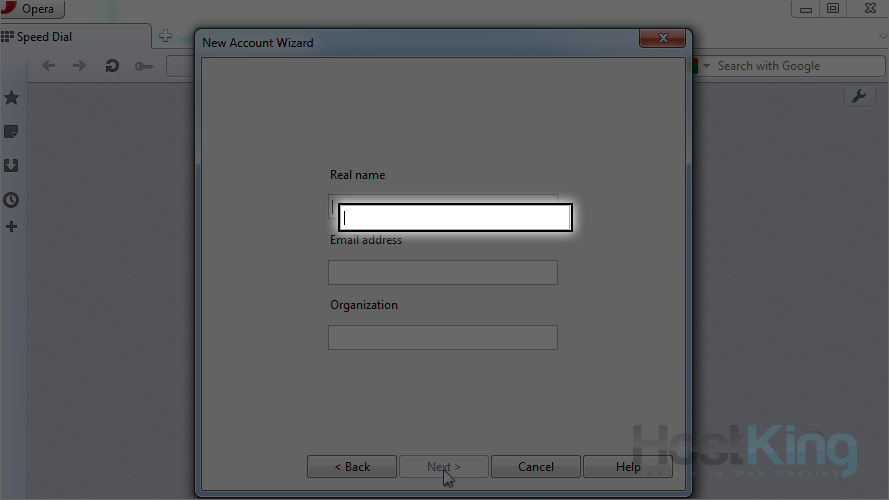Screen dimensions: 889x500
Task: Open the Notes panel in sidebar
Action: 12,132
